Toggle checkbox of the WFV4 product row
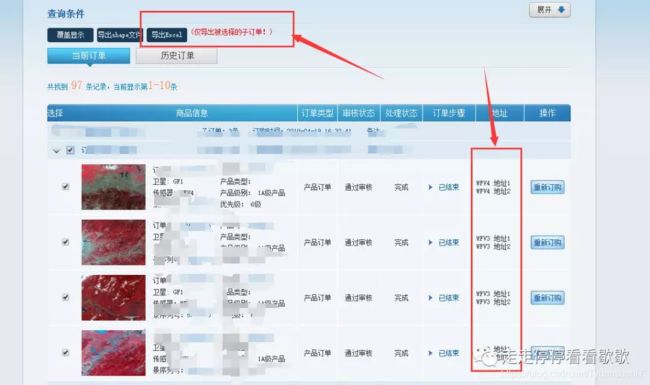This screenshot has height=385, width=650. click(x=65, y=186)
